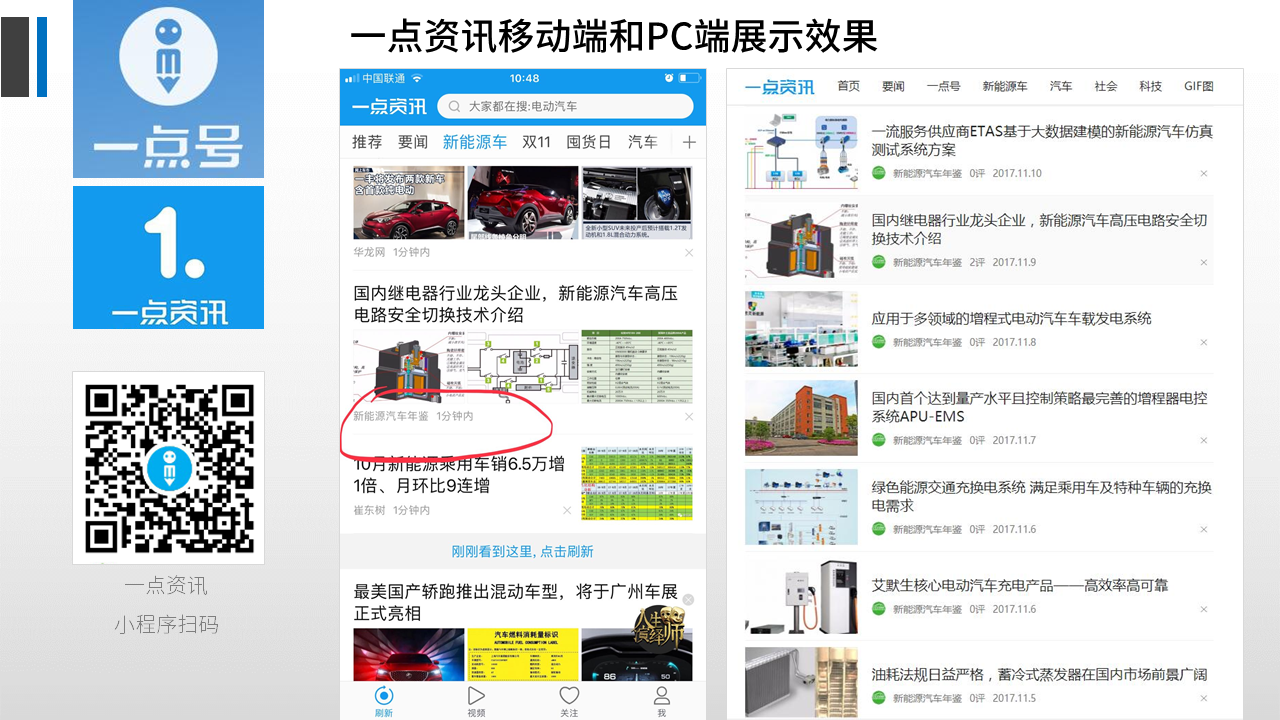Select the 新能源车 tab in mobile app
Viewport: 1280px width, 720px height.
tap(475, 142)
